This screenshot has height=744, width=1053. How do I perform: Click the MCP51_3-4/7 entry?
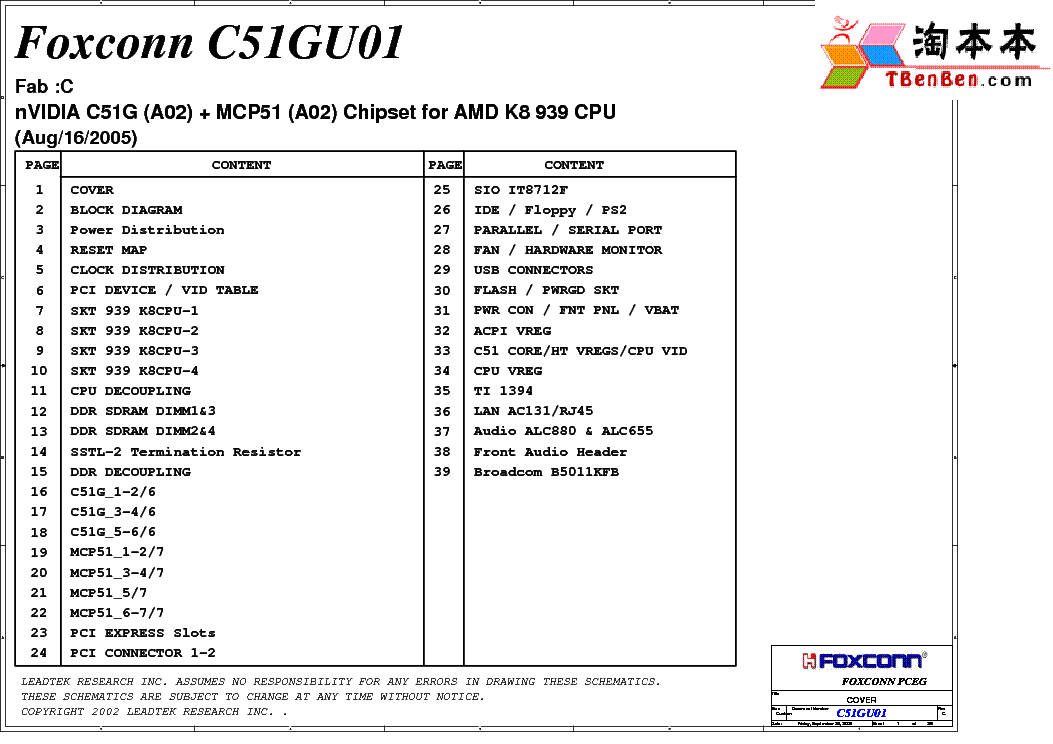(x=117, y=573)
